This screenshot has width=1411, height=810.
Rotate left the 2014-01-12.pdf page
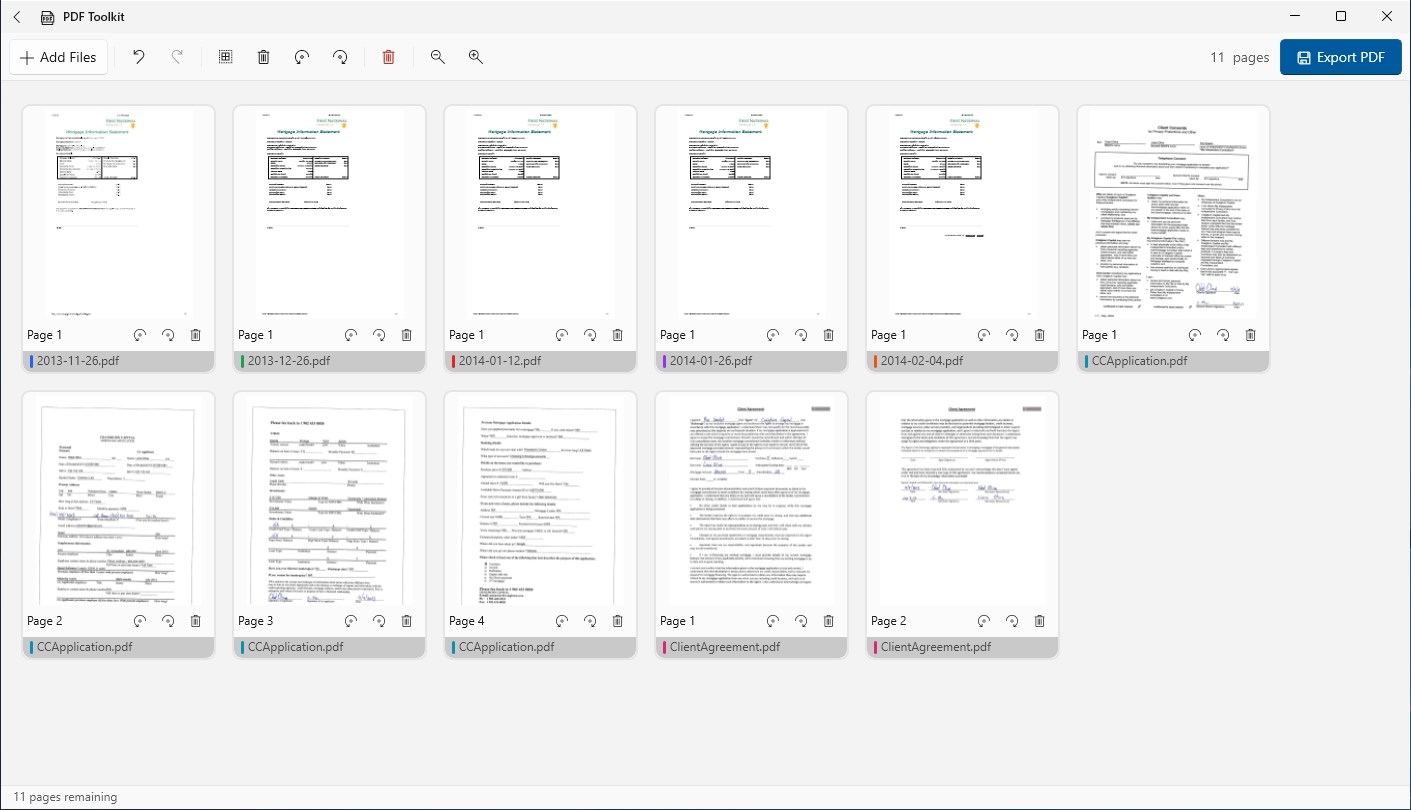(x=562, y=335)
